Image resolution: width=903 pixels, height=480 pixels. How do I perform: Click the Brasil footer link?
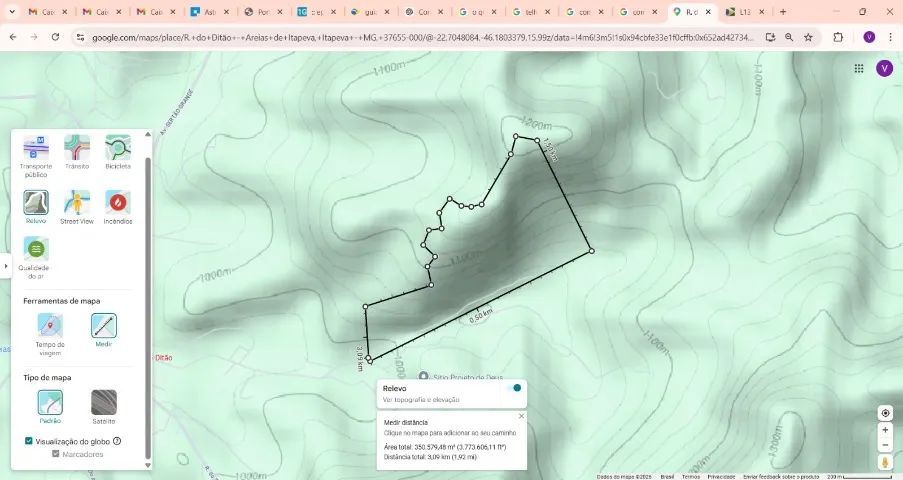[x=667, y=477]
